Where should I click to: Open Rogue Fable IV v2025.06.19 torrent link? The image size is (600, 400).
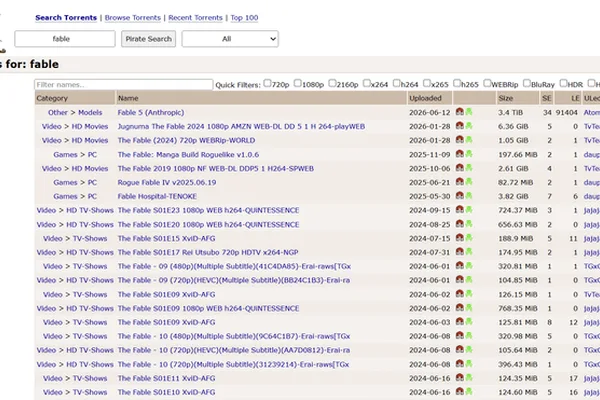(167, 183)
